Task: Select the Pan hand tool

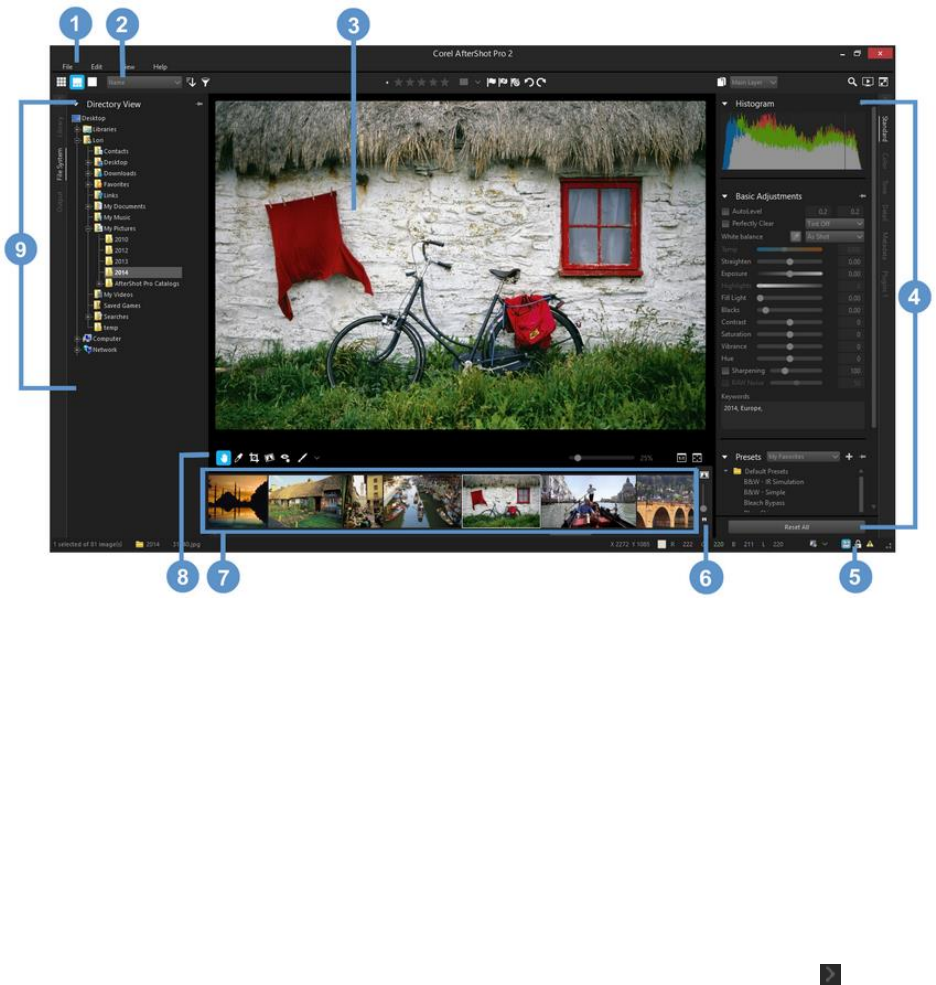Action: click(223, 458)
